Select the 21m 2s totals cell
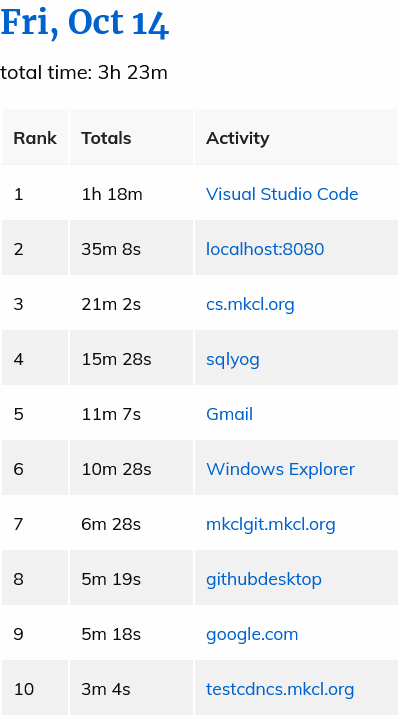The width and height of the screenshot is (398, 718). coord(132,303)
